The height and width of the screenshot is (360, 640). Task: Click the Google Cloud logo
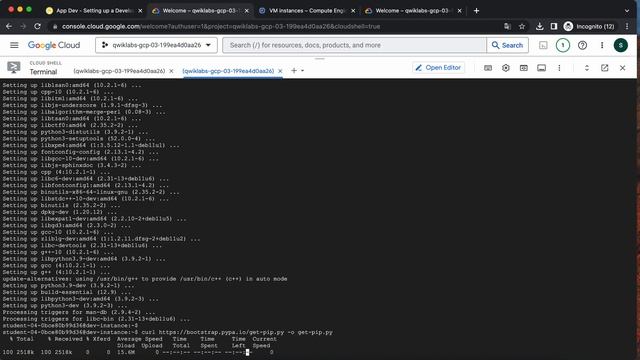[54, 45]
